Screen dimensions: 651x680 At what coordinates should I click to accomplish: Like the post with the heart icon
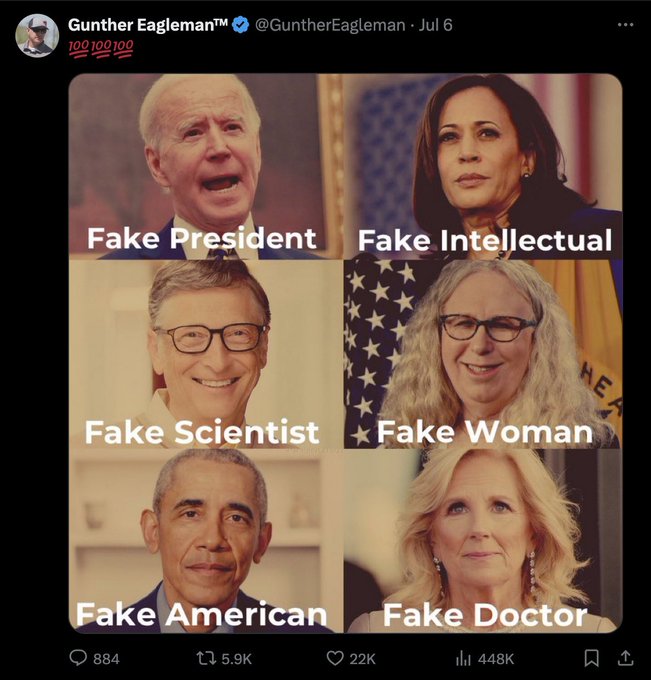point(336,658)
